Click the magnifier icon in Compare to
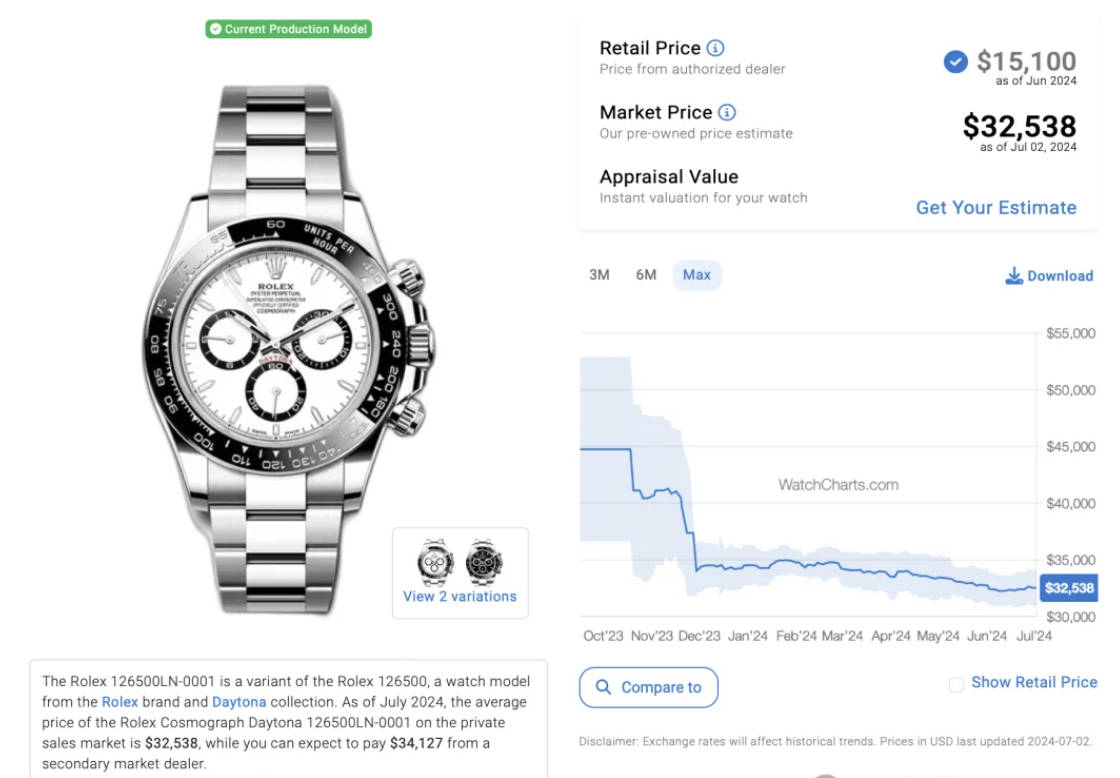 [x=603, y=687]
